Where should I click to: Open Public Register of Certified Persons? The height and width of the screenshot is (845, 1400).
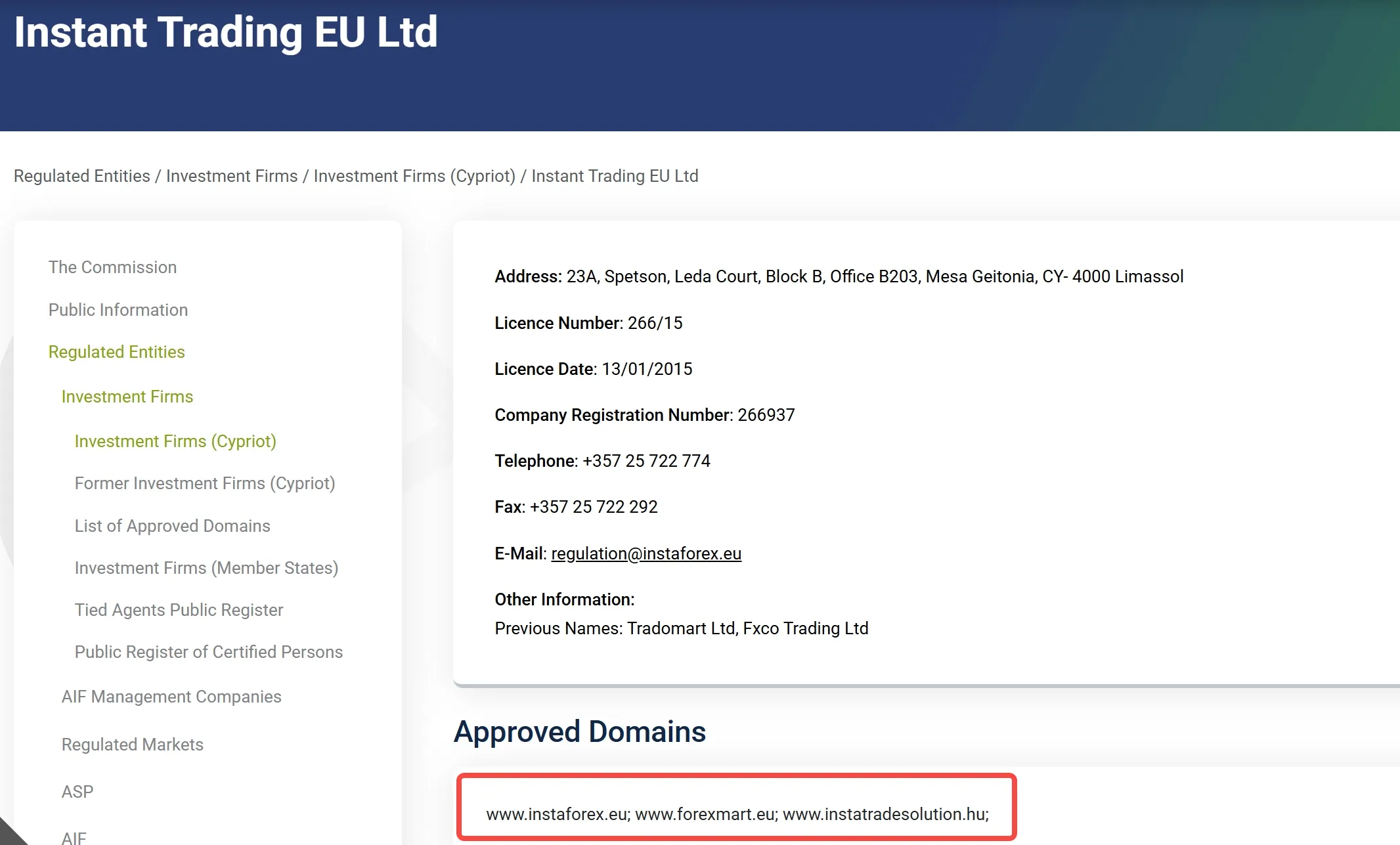point(209,652)
